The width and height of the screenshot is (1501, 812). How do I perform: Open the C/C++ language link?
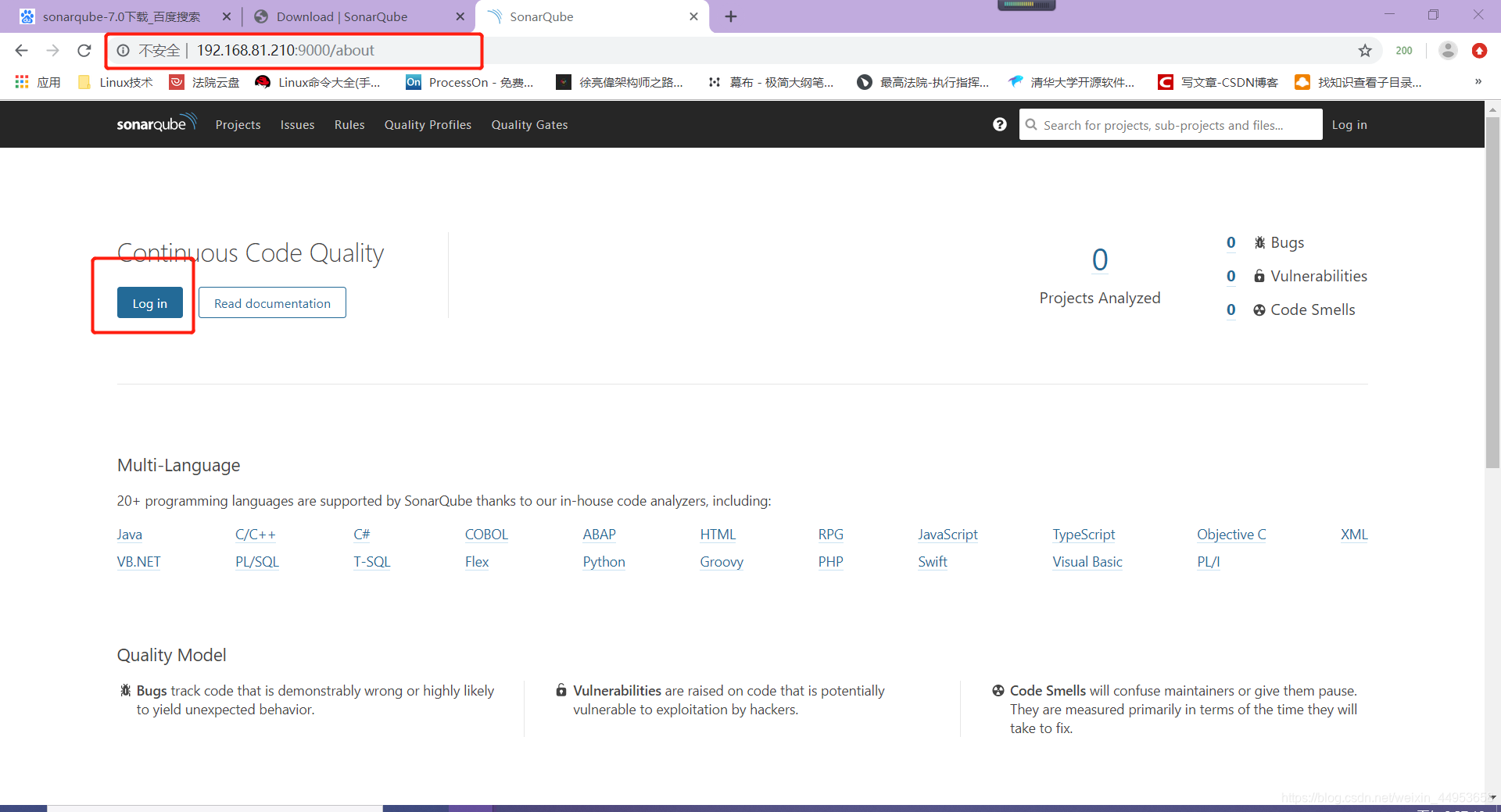coord(256,535)
